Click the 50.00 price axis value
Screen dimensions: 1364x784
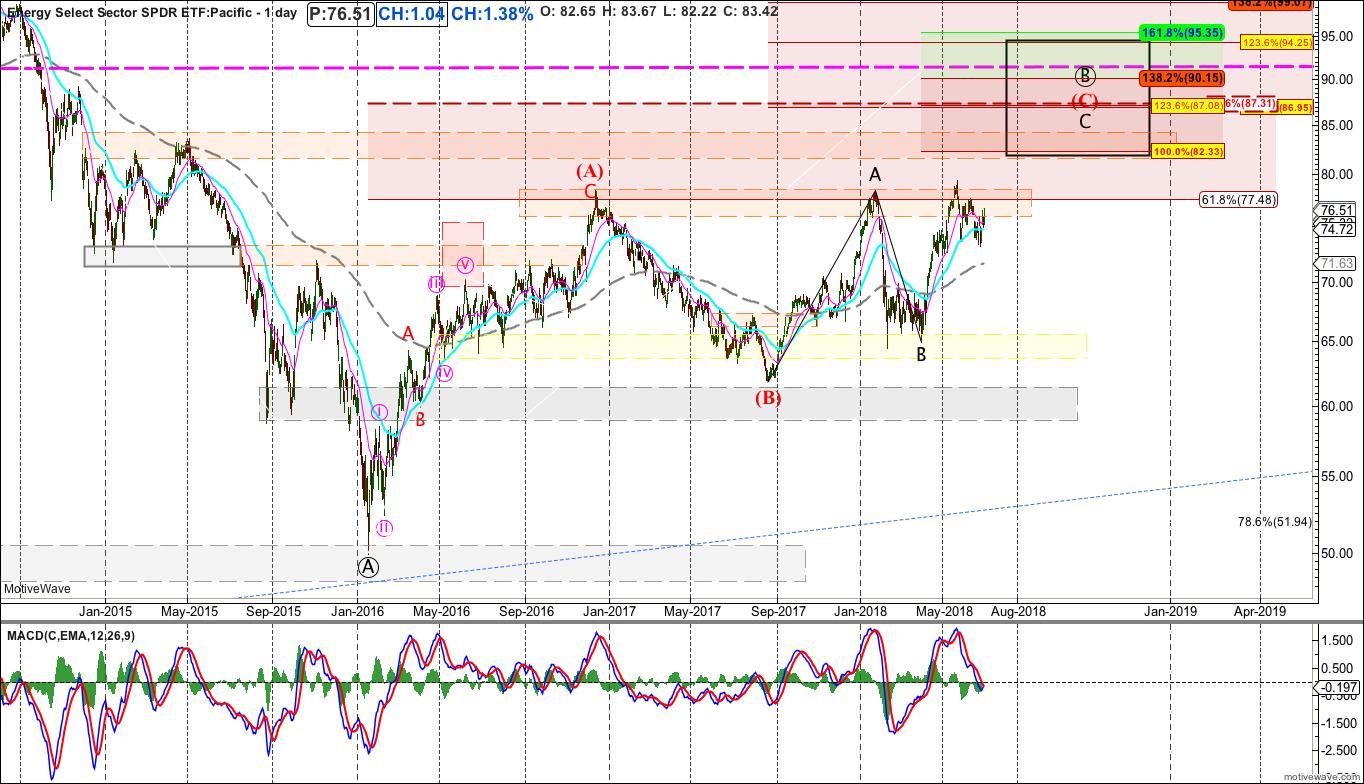click(x=1336, y=553)
